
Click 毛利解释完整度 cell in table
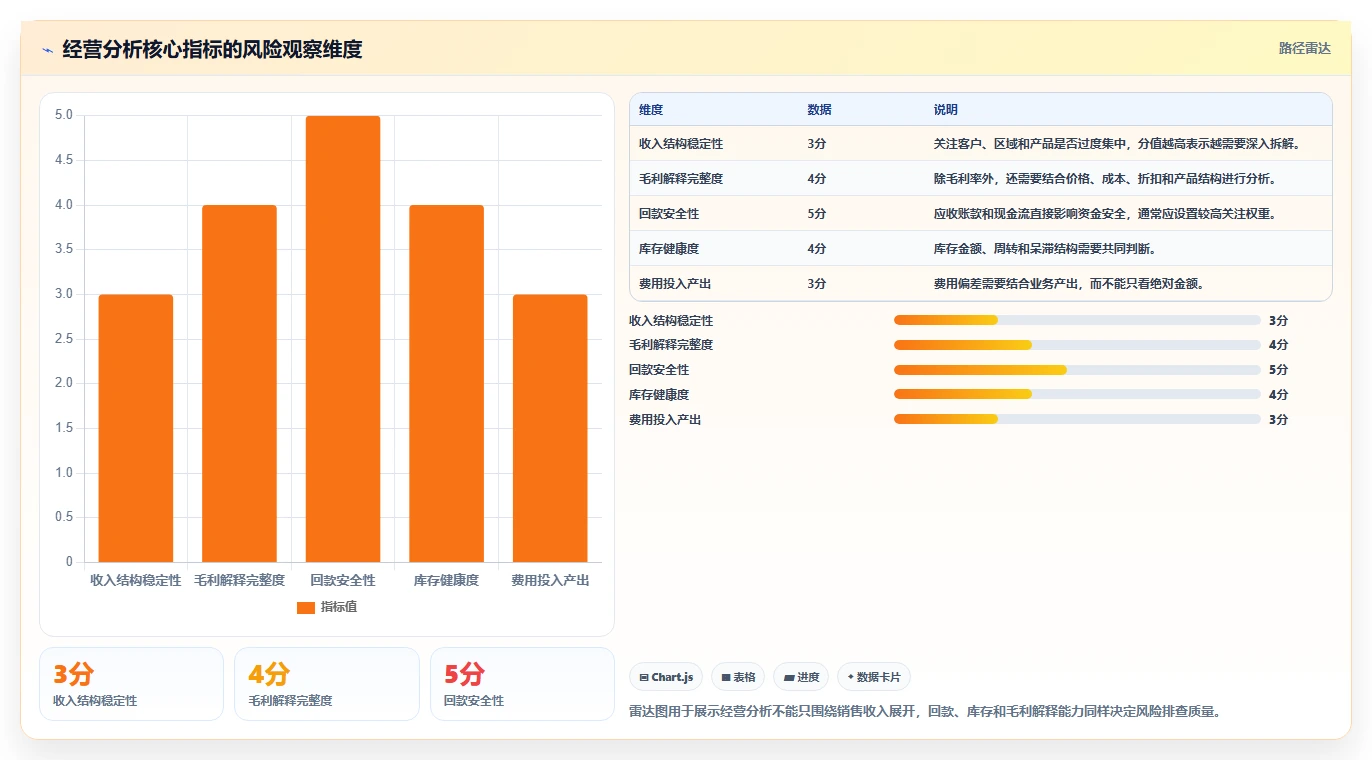(681, 179)
